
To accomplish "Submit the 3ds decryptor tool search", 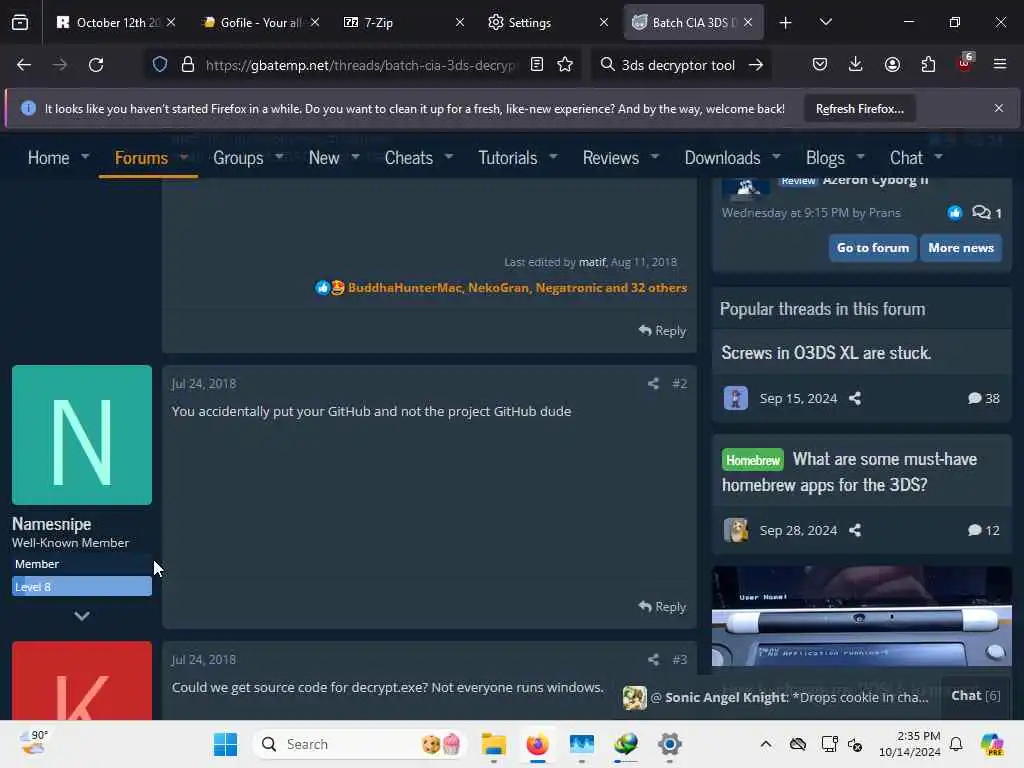I will coord(756,65).
